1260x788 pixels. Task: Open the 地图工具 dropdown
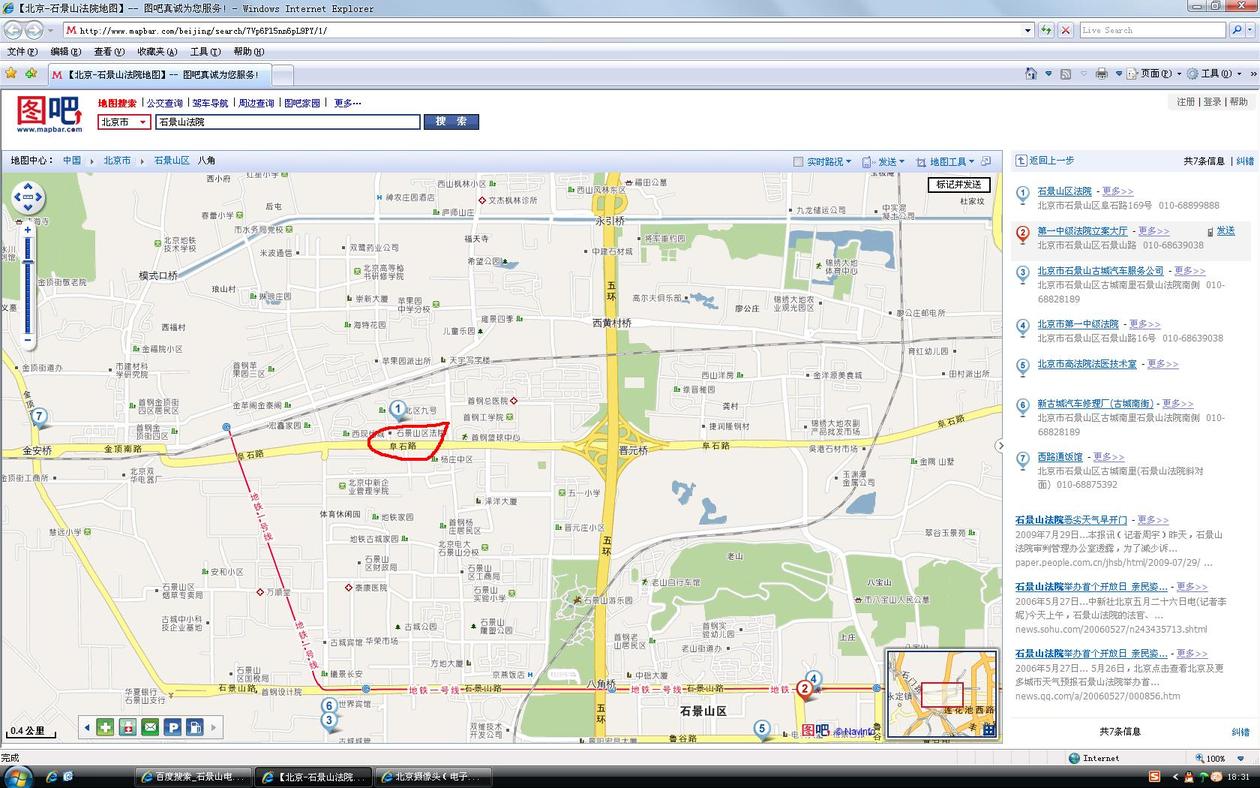click(970, 161)
